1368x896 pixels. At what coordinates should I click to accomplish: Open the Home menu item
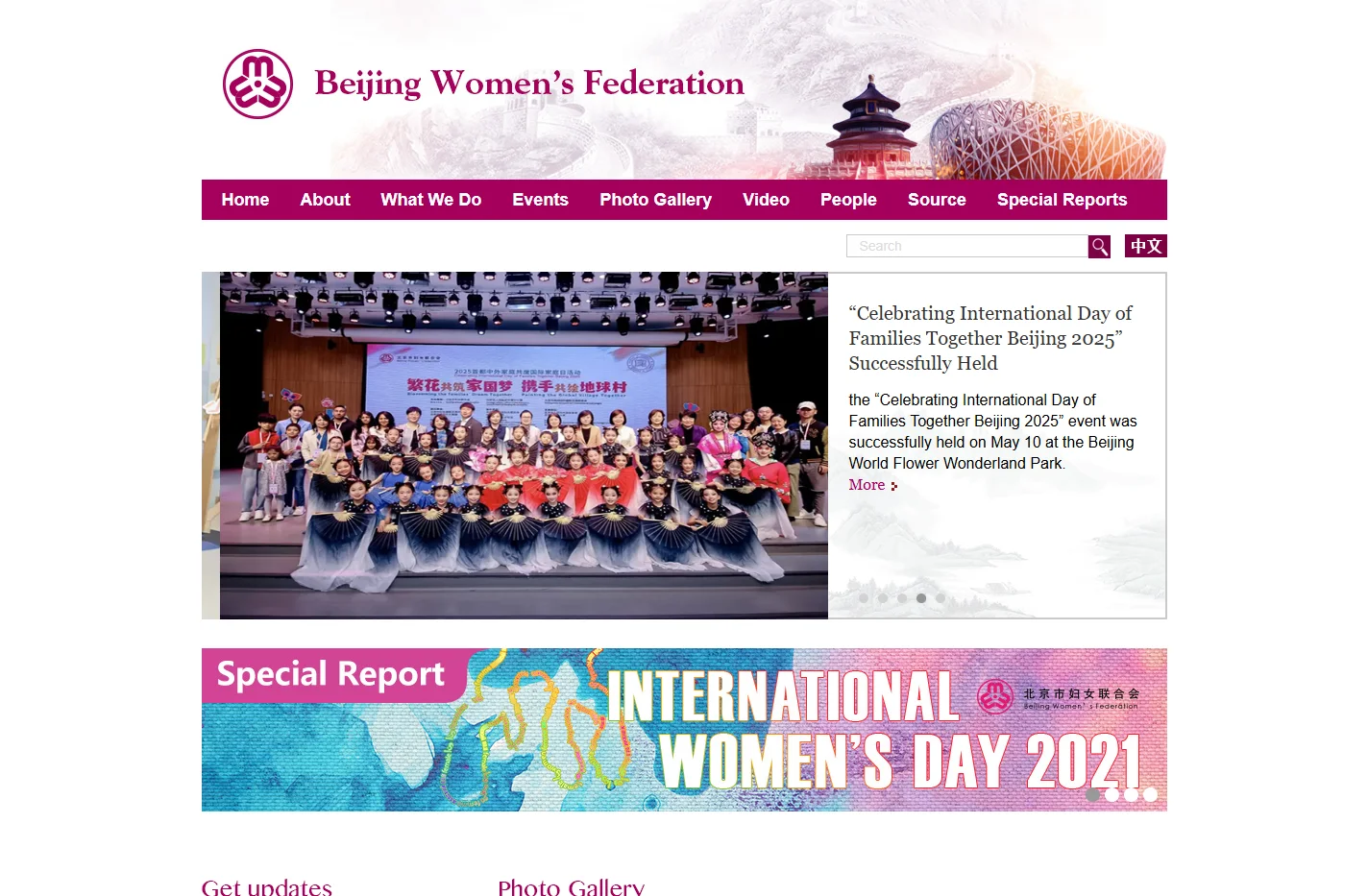(x=245, y=200)
